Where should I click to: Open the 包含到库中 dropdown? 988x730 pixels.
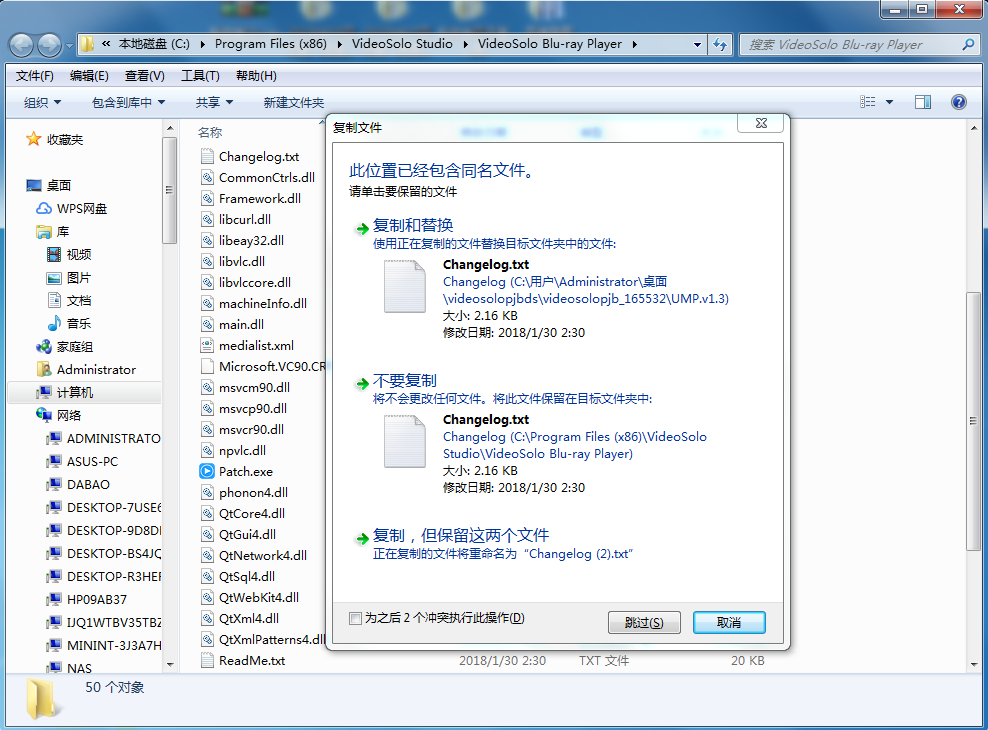coord(129,102)
